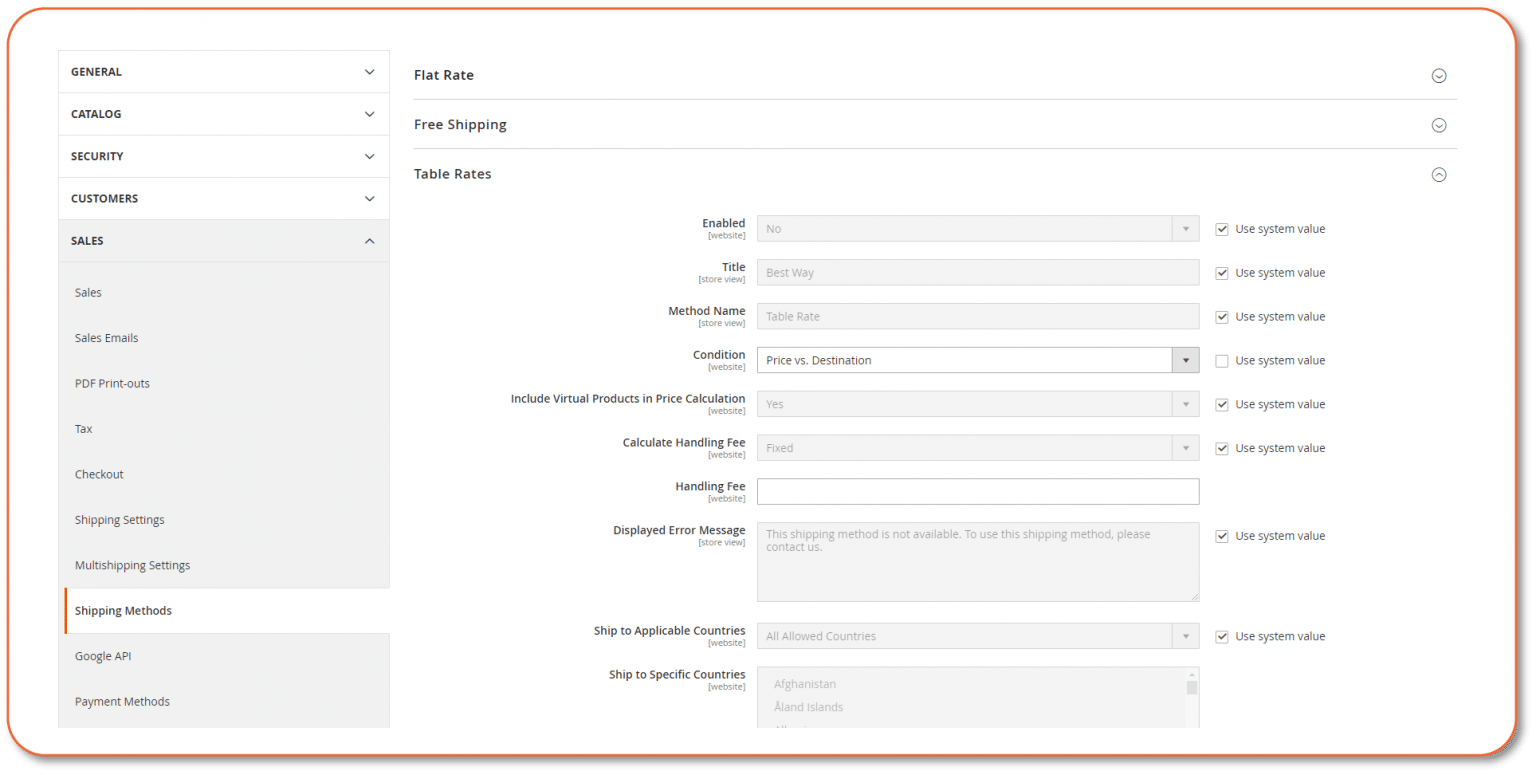Collapse the Table Rates section chevron
This screenshot has height=775, width=1536.
tap(1439, 174)
